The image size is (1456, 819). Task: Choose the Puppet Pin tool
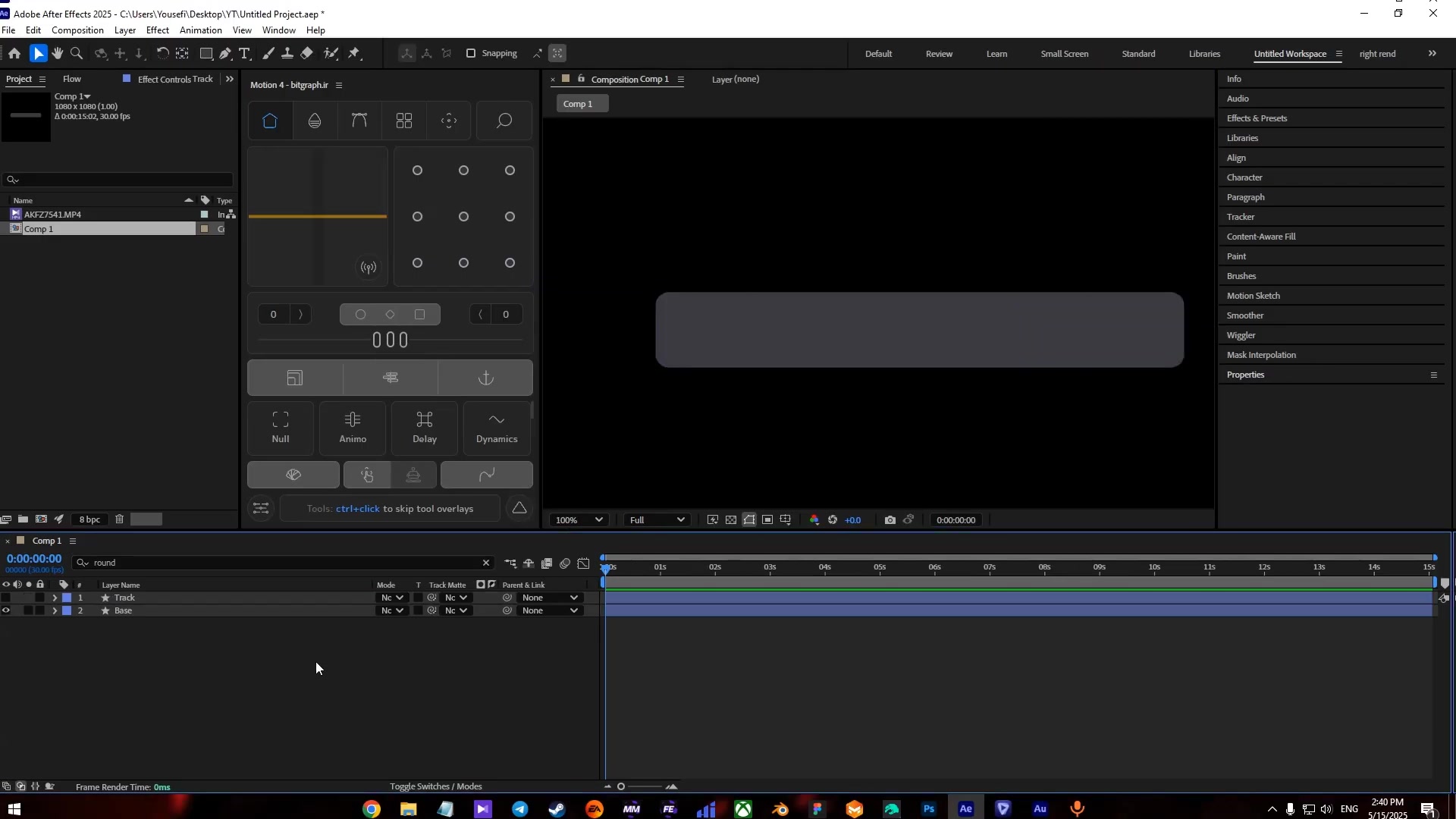[354, 54]
